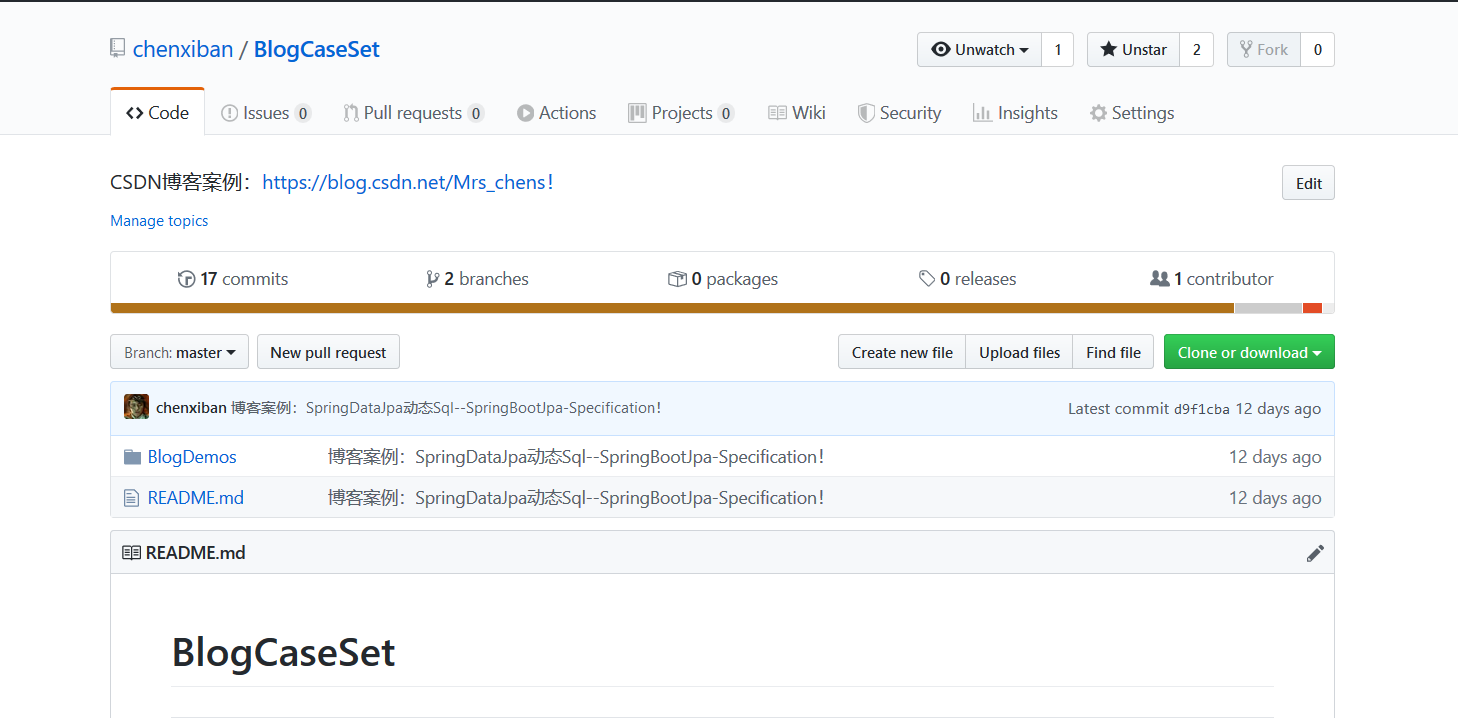Open the Branch: master dropdown
This screenshot has width=1458, height=718.
point(179,352)
